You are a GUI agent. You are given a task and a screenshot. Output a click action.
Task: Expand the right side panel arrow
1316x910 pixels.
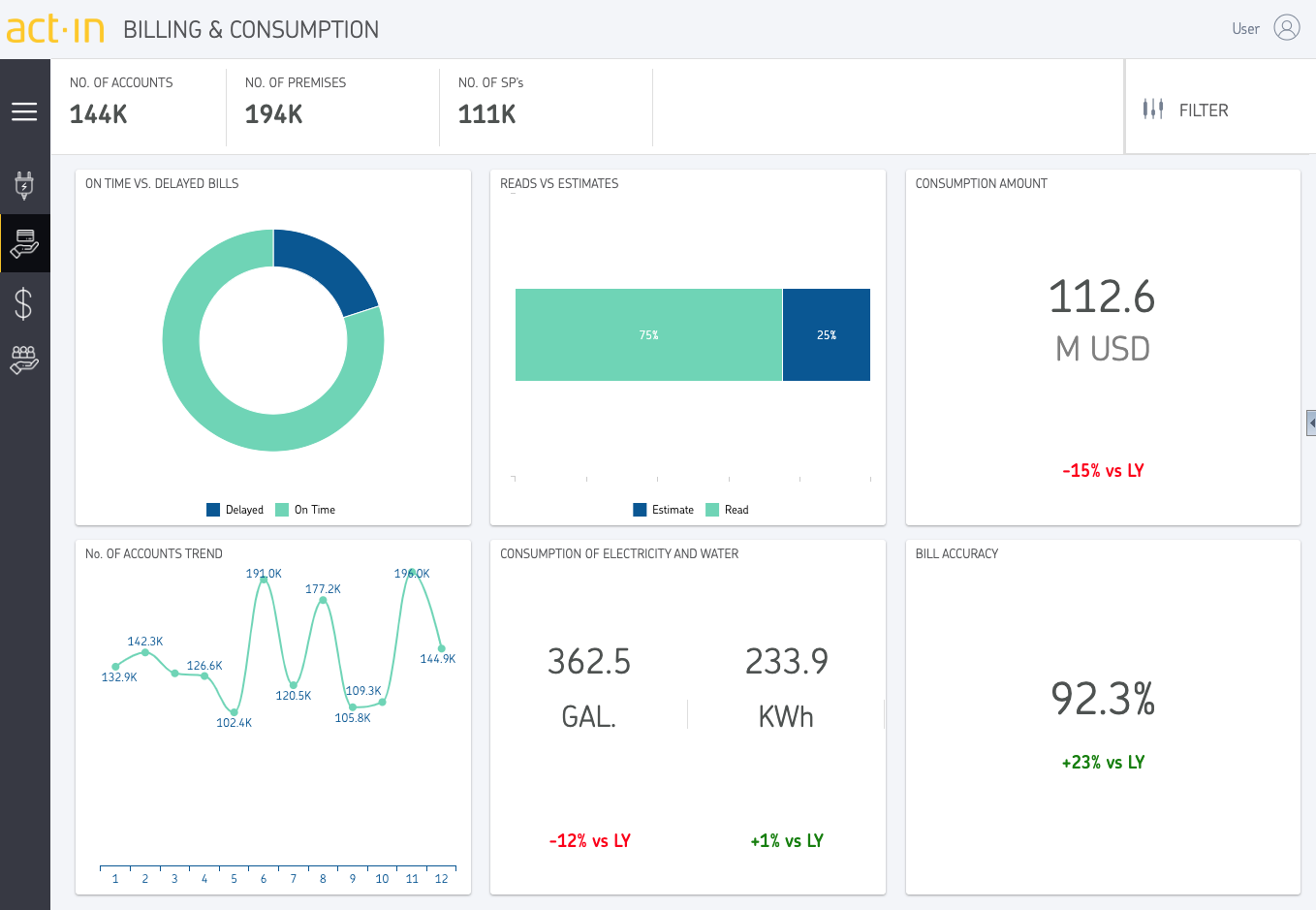[x=1311, y=424]
